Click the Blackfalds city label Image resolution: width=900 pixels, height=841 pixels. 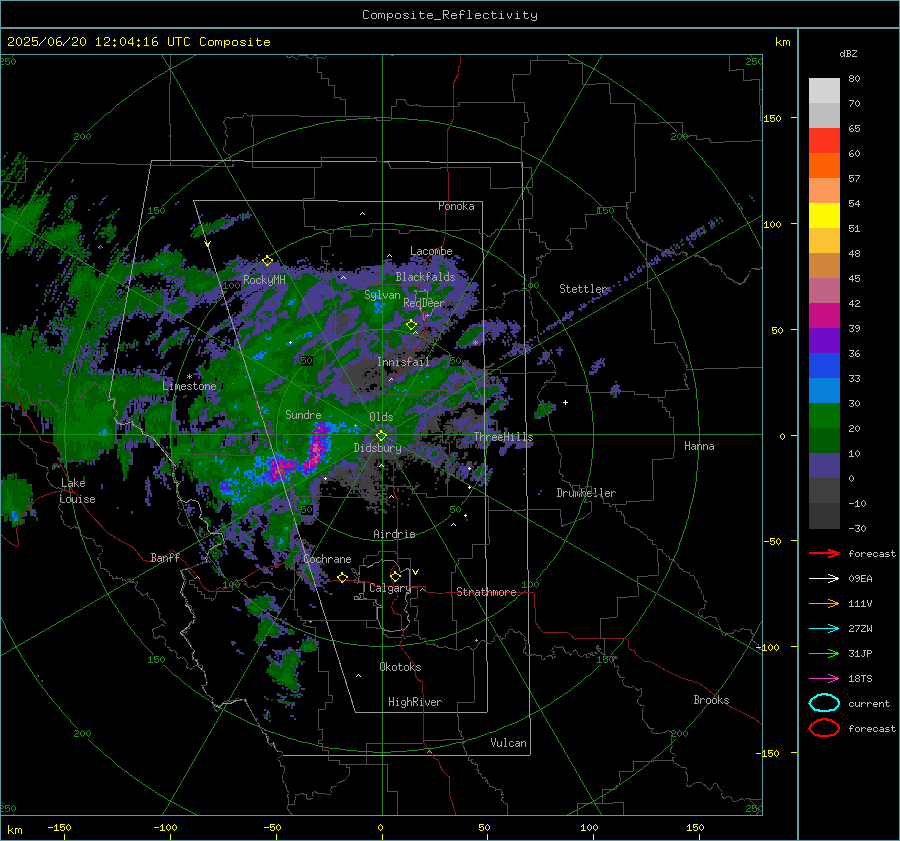425,277
